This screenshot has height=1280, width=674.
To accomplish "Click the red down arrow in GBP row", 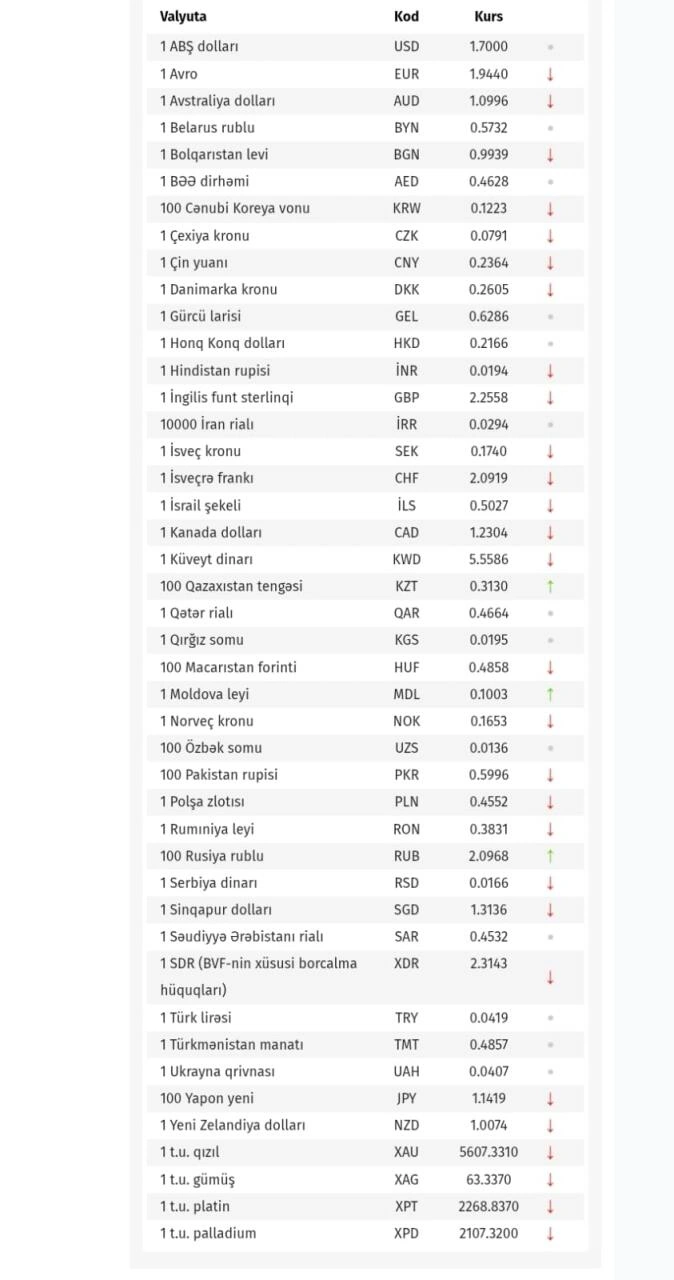I will point(550,397).
